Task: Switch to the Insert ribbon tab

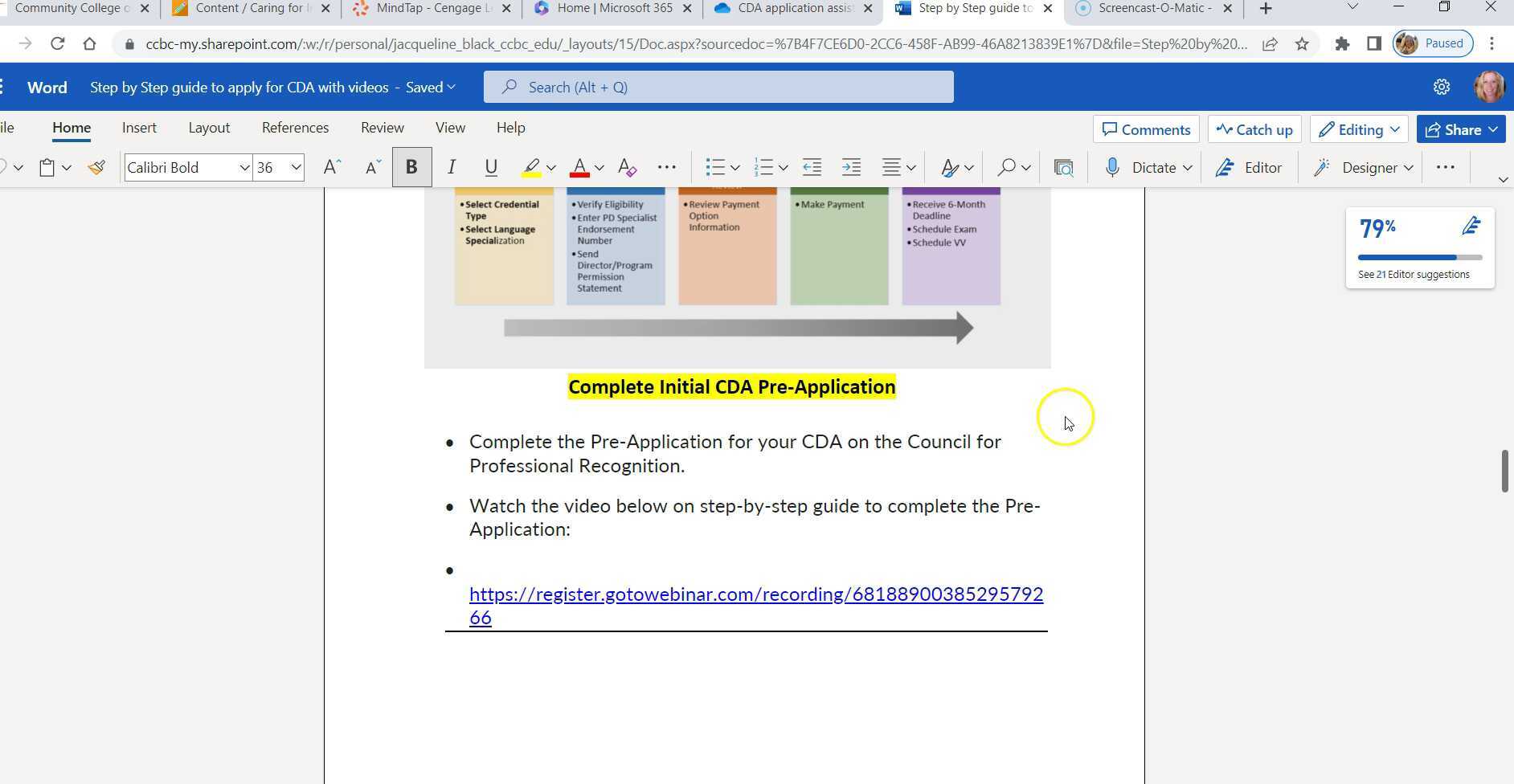Action: [x=139, y=128]
